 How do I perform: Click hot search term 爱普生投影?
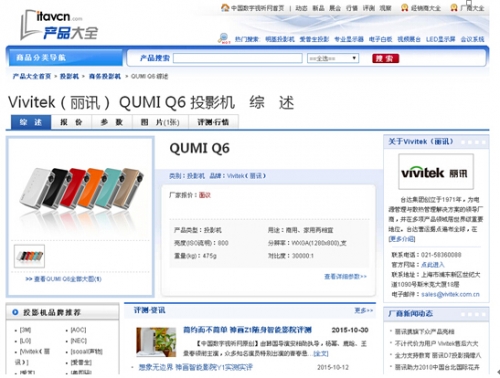(314, 39)
